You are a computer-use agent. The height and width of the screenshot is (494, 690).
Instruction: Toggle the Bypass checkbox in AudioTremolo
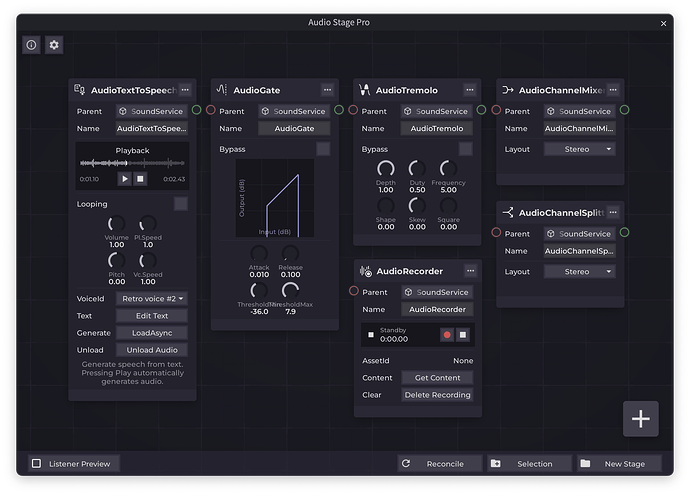465,149
